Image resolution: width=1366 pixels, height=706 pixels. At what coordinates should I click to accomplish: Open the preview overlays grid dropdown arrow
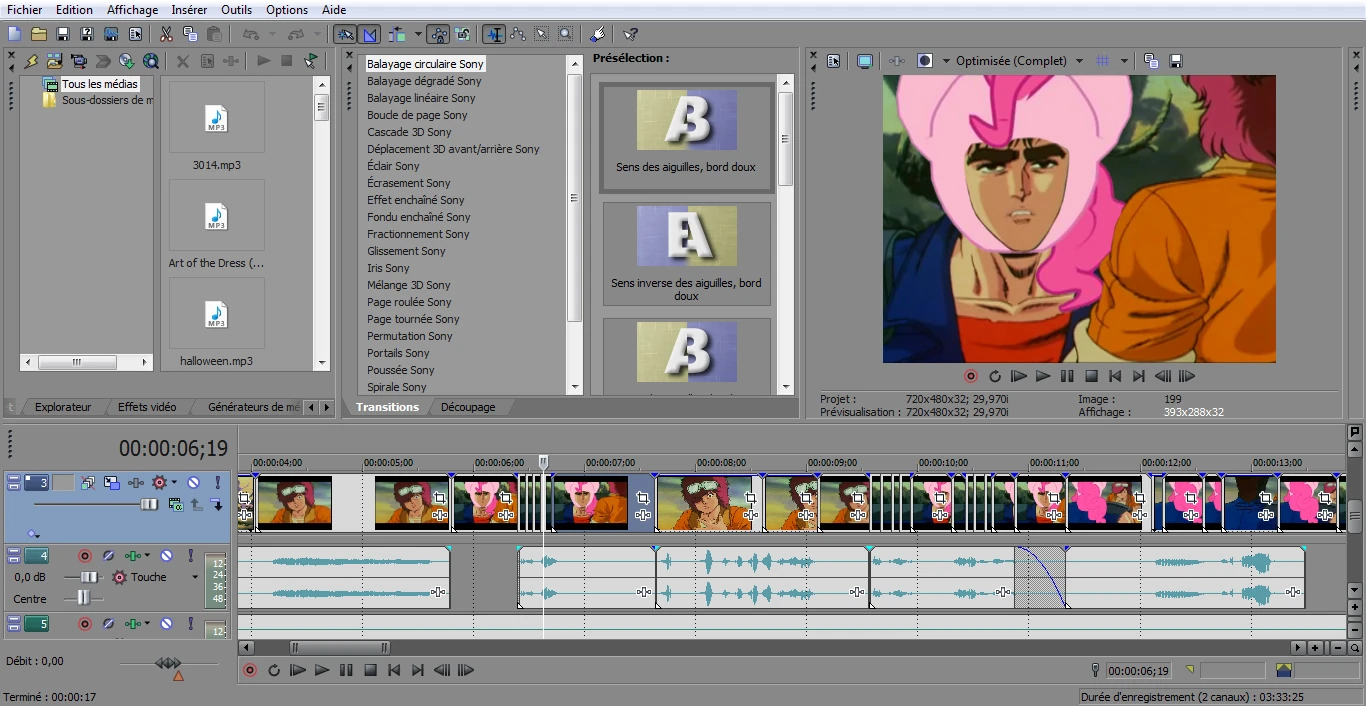(x=1124, y=61)
